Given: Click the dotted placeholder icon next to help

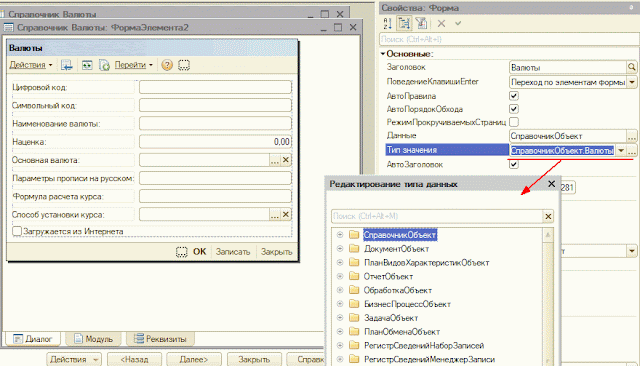Looking at the screenshot, I should (184, 65).
